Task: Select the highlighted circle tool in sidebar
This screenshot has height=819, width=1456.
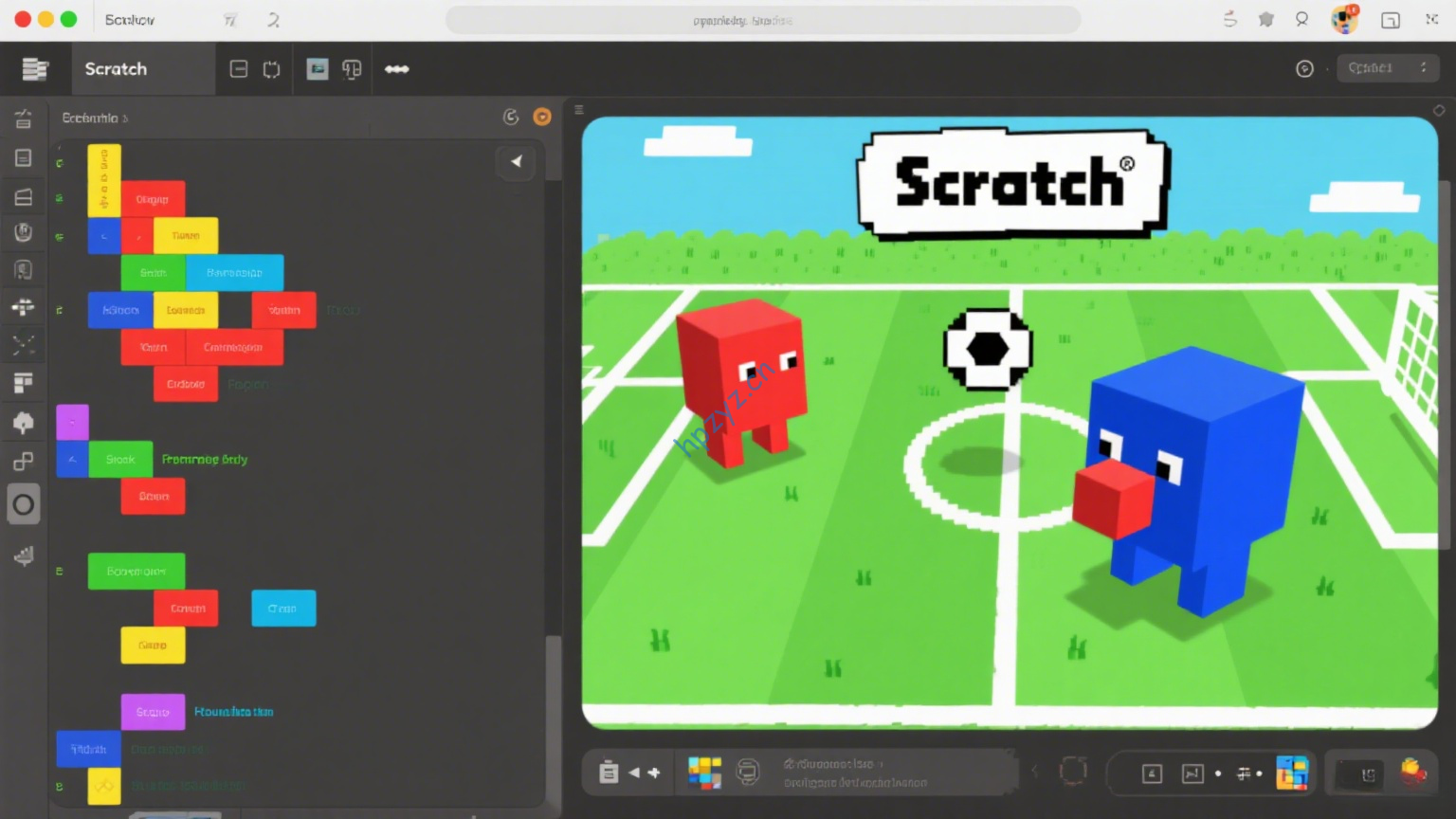Action: 24,504
